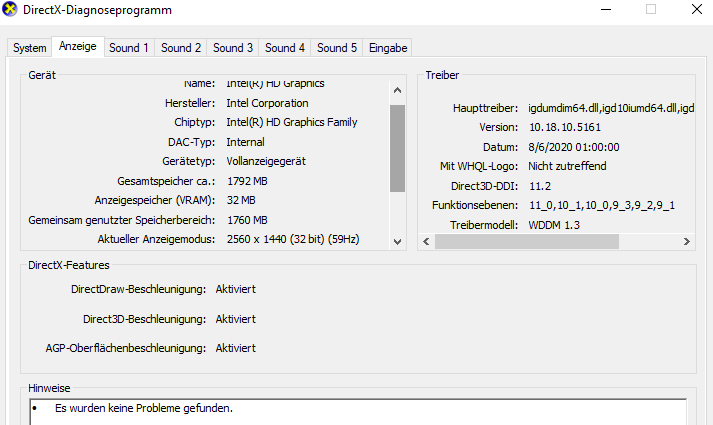
Task: Open the Sound 5 tab
Action: [x=336, y=48]
